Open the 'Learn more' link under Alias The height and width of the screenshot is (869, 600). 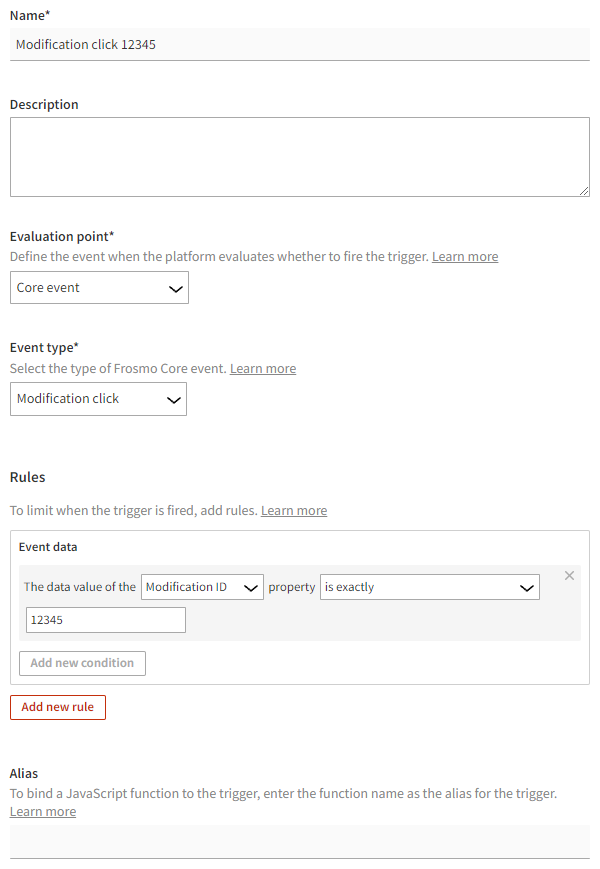point(42,811)
